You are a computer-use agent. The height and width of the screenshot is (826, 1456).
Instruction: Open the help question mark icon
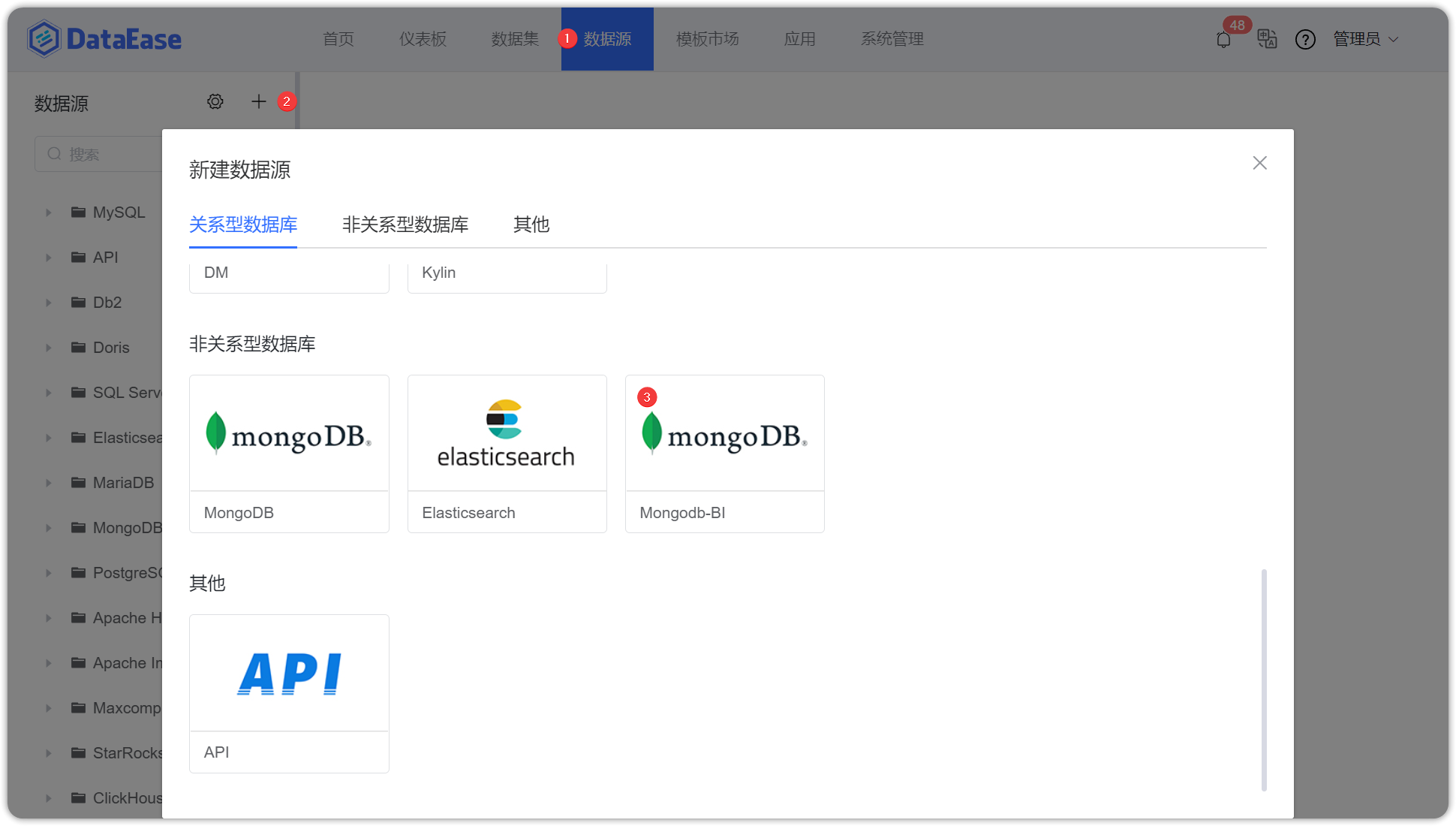(x=1305, y=39)
